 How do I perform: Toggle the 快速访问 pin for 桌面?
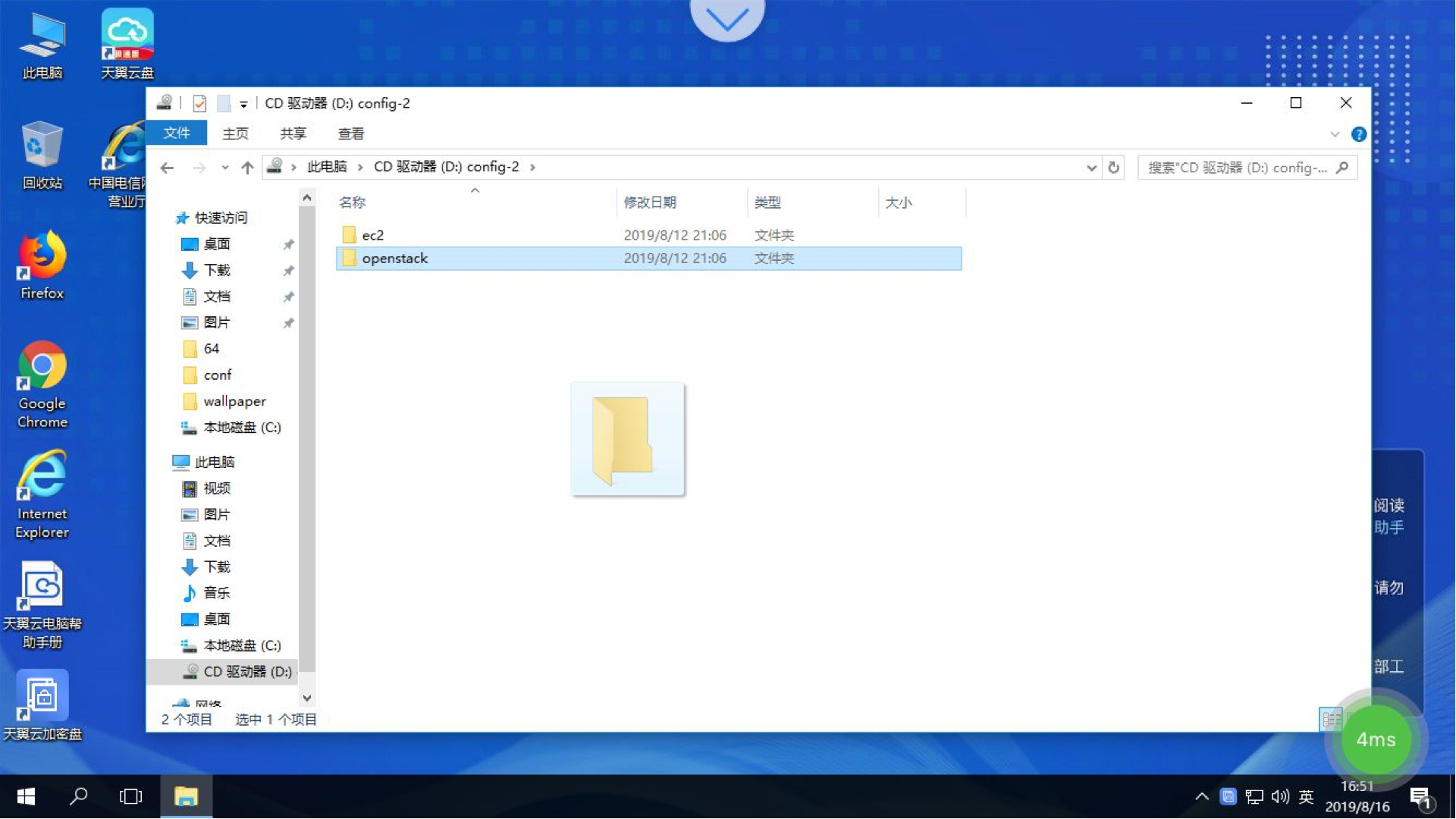(289, 244)
